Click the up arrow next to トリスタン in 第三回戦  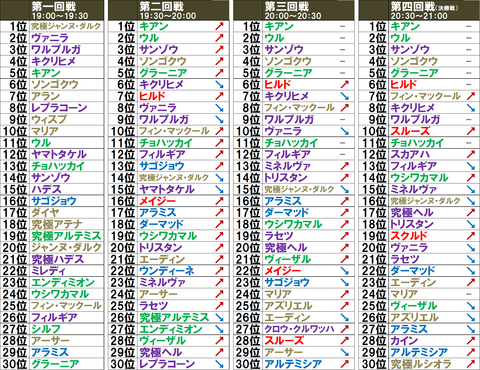click(344, 178)
